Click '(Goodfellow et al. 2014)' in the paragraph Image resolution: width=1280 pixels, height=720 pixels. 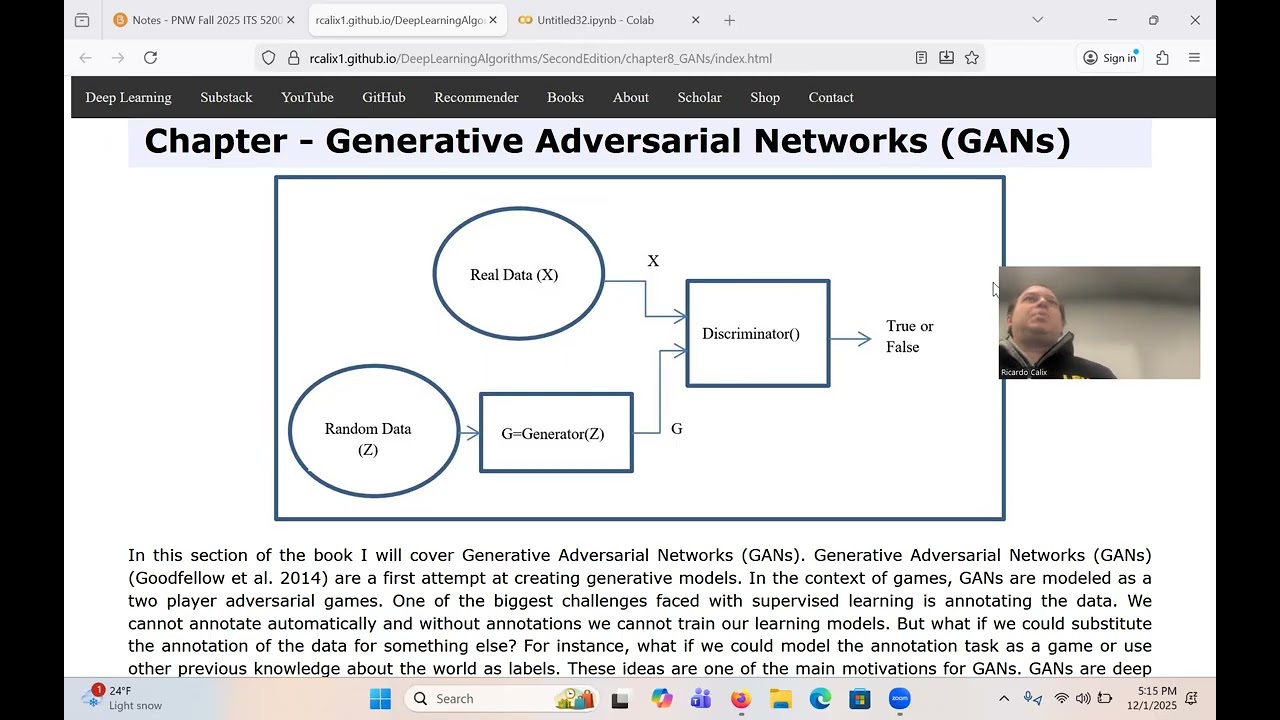coord(229,578)
